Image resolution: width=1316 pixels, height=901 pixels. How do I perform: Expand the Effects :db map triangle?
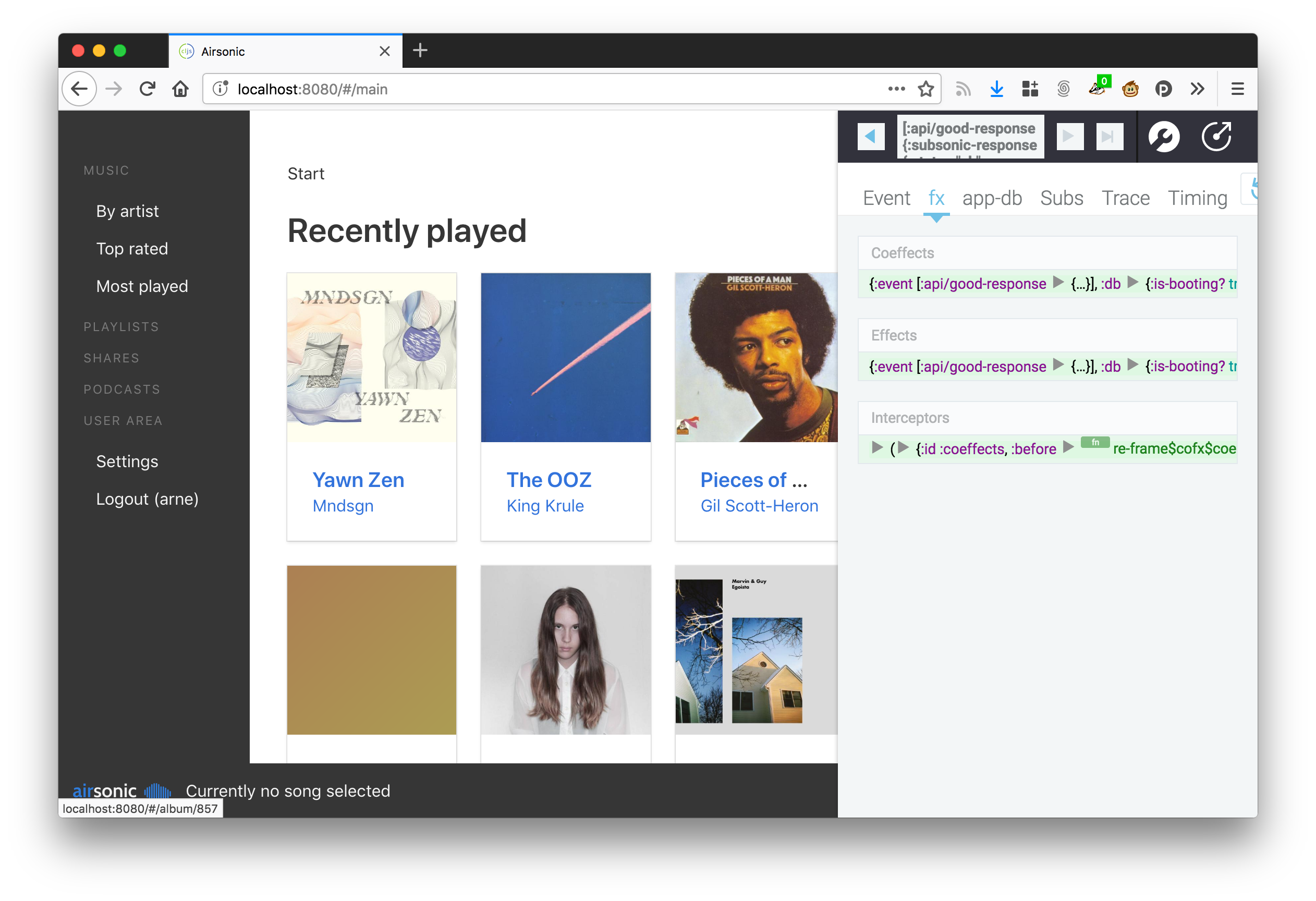coord(1132,366)
